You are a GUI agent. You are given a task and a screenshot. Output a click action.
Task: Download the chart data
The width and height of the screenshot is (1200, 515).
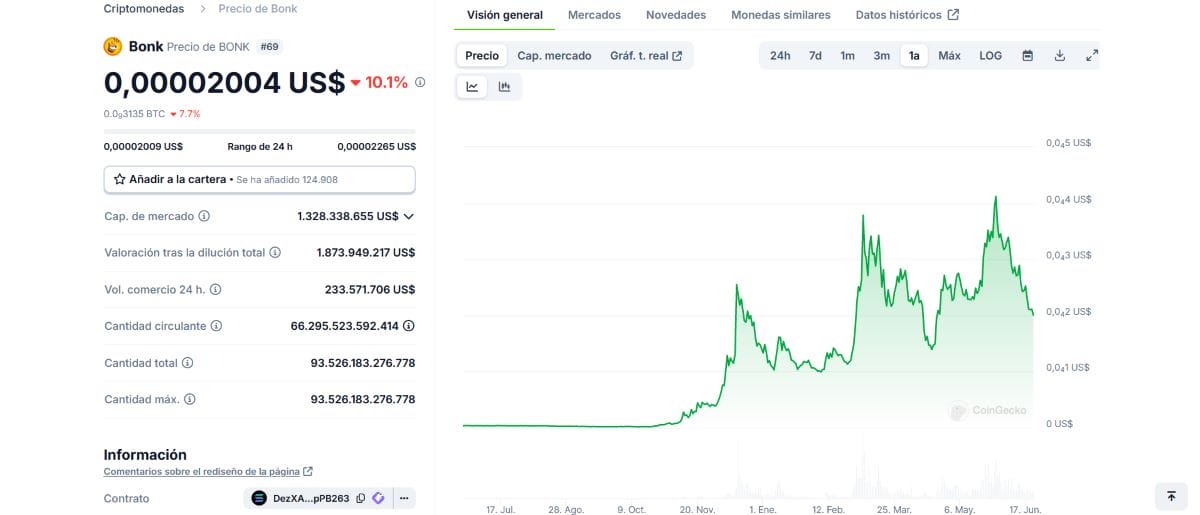coord(1060,56)
